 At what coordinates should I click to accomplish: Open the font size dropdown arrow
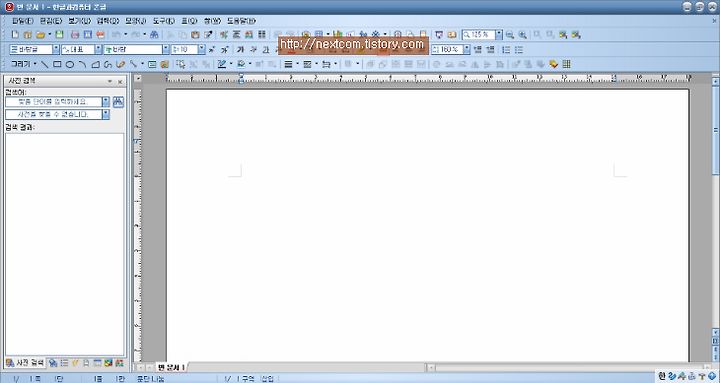[x=202, y=49]
